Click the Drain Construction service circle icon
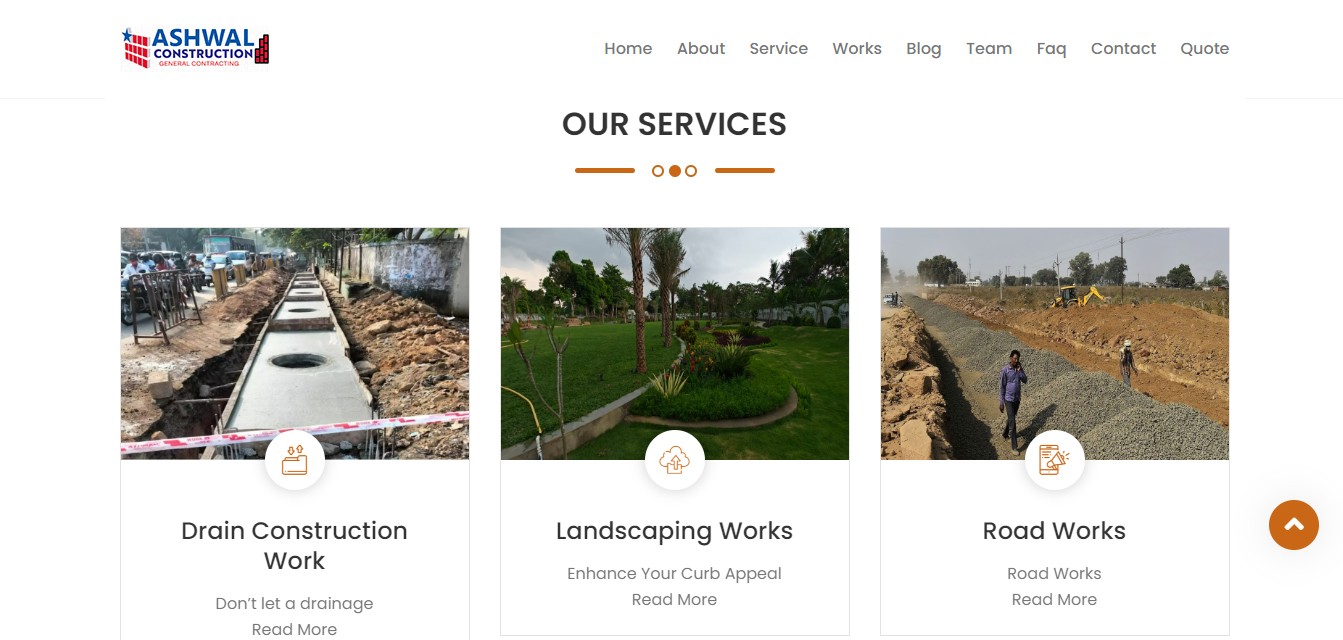 pyautogui.click(x=295, y=460)
